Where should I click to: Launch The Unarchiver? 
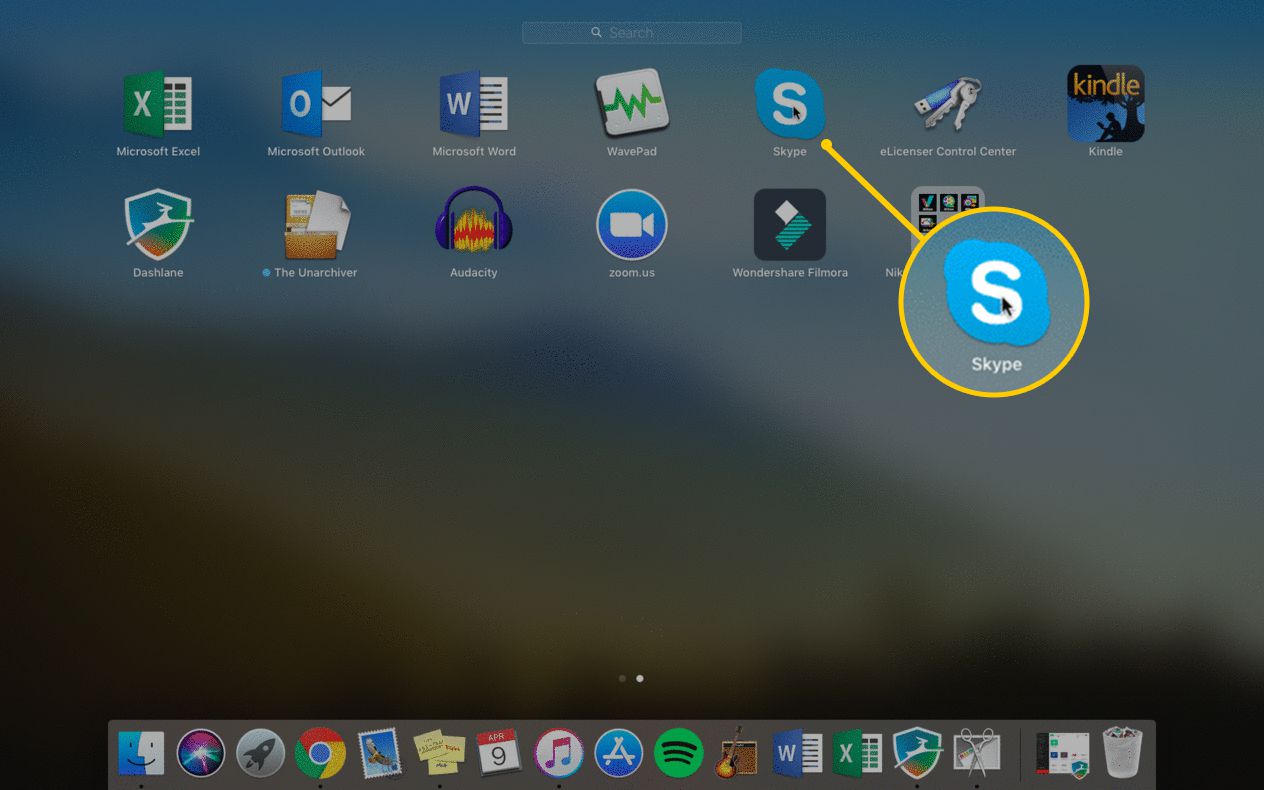point(316,225)
